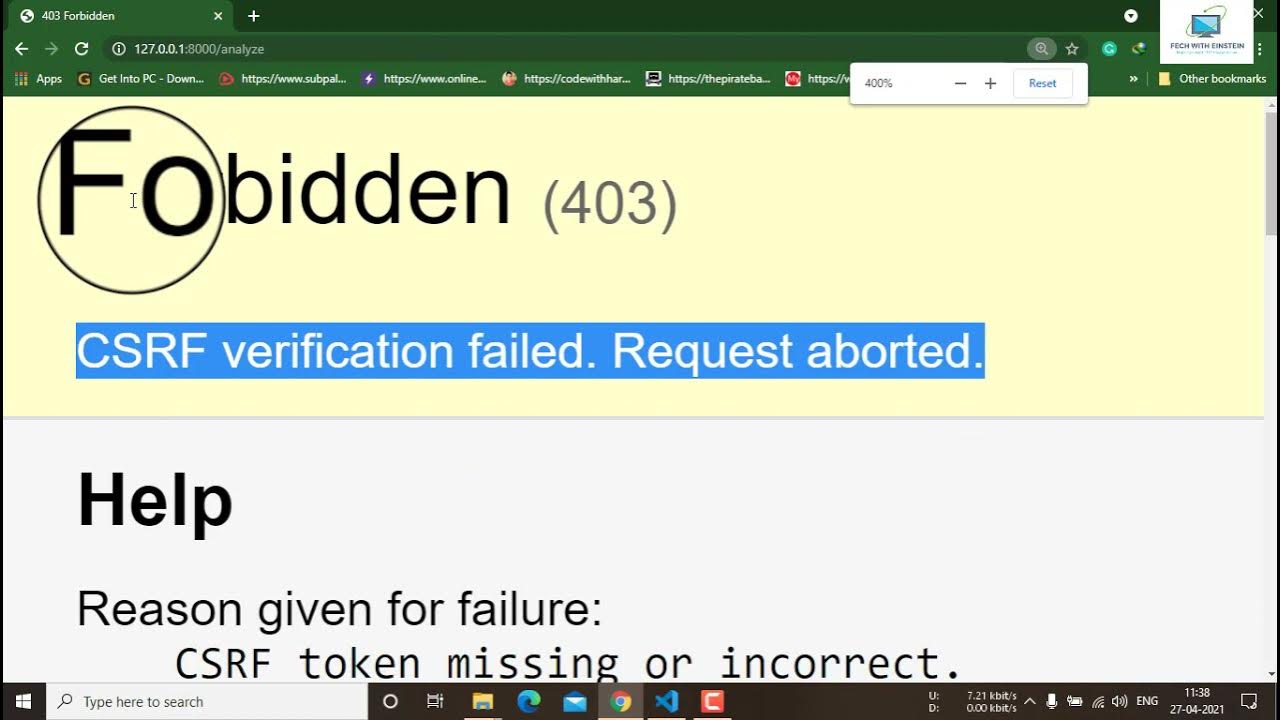This screenshot has height=720, width=1280.
Task: Reload the page with the refresh icon
Action: [81, 48]
